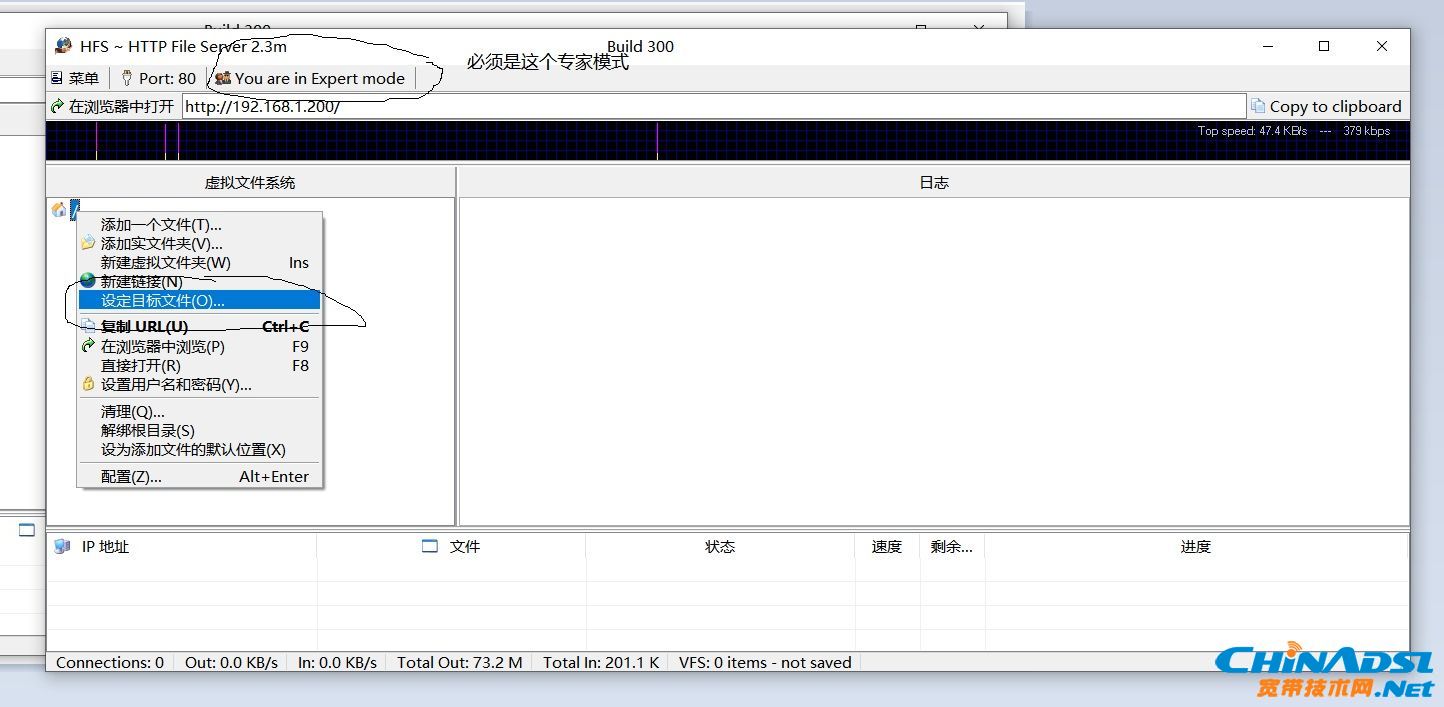The width and height of the screenshot is (1444, 707).
Task: Click lock icon for 设置用户名和密码(Y)...
Action: [88, 384]
